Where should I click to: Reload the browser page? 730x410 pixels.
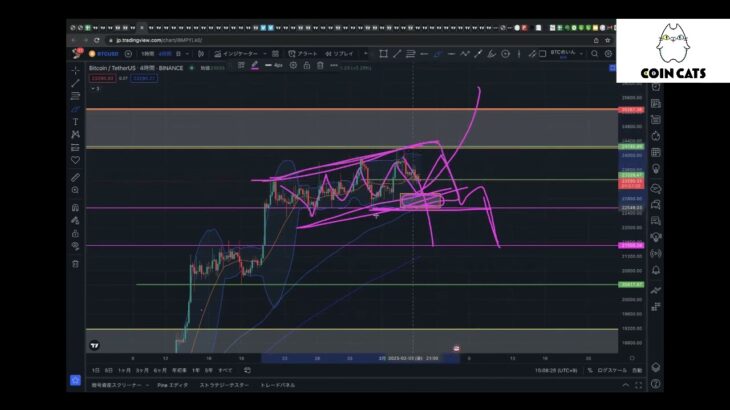tap(97, 40)
